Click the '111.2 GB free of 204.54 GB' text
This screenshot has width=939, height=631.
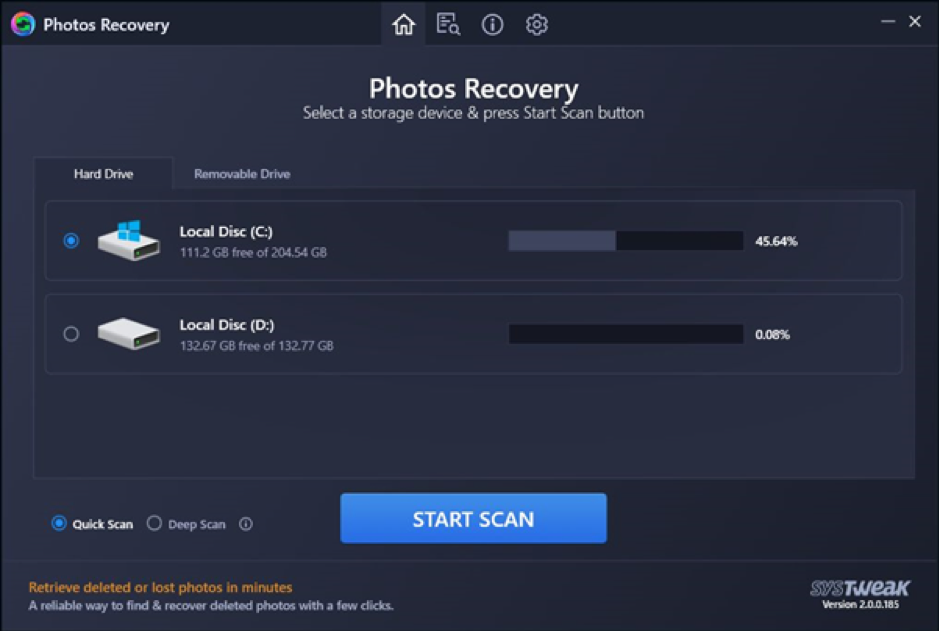coord(253,253)
